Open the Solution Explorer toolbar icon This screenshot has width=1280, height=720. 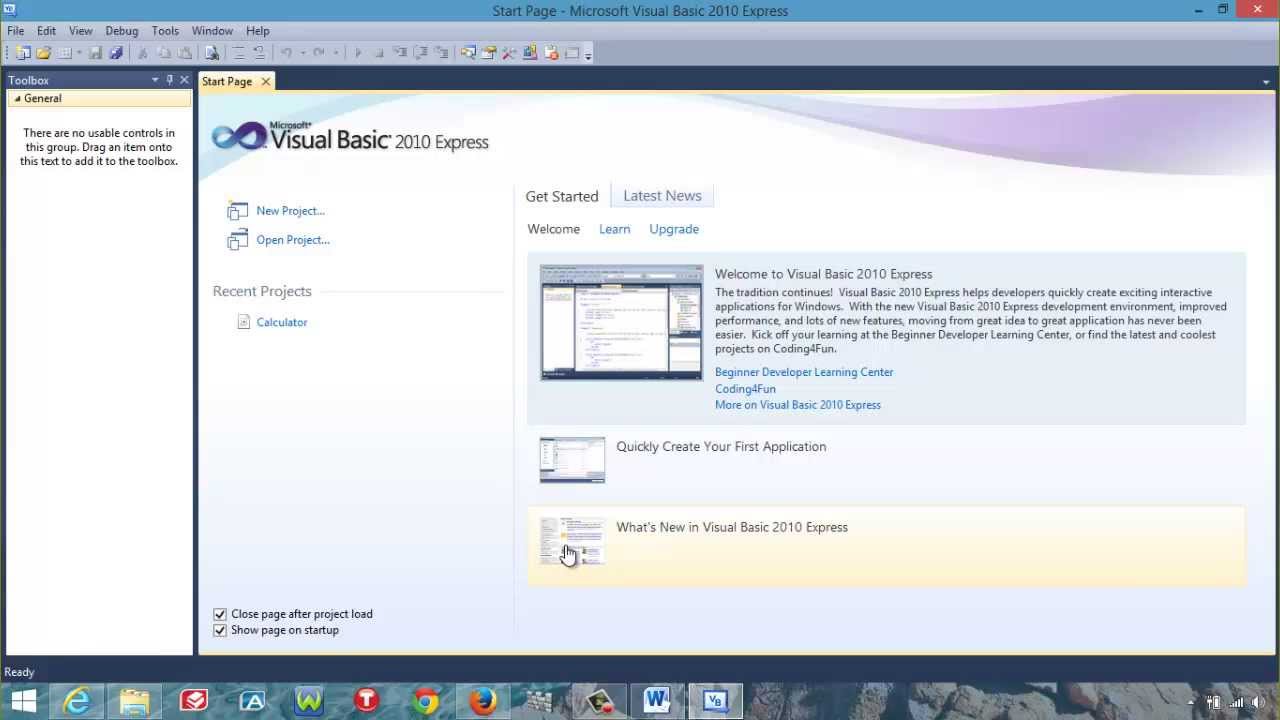[x=467, y=53]
